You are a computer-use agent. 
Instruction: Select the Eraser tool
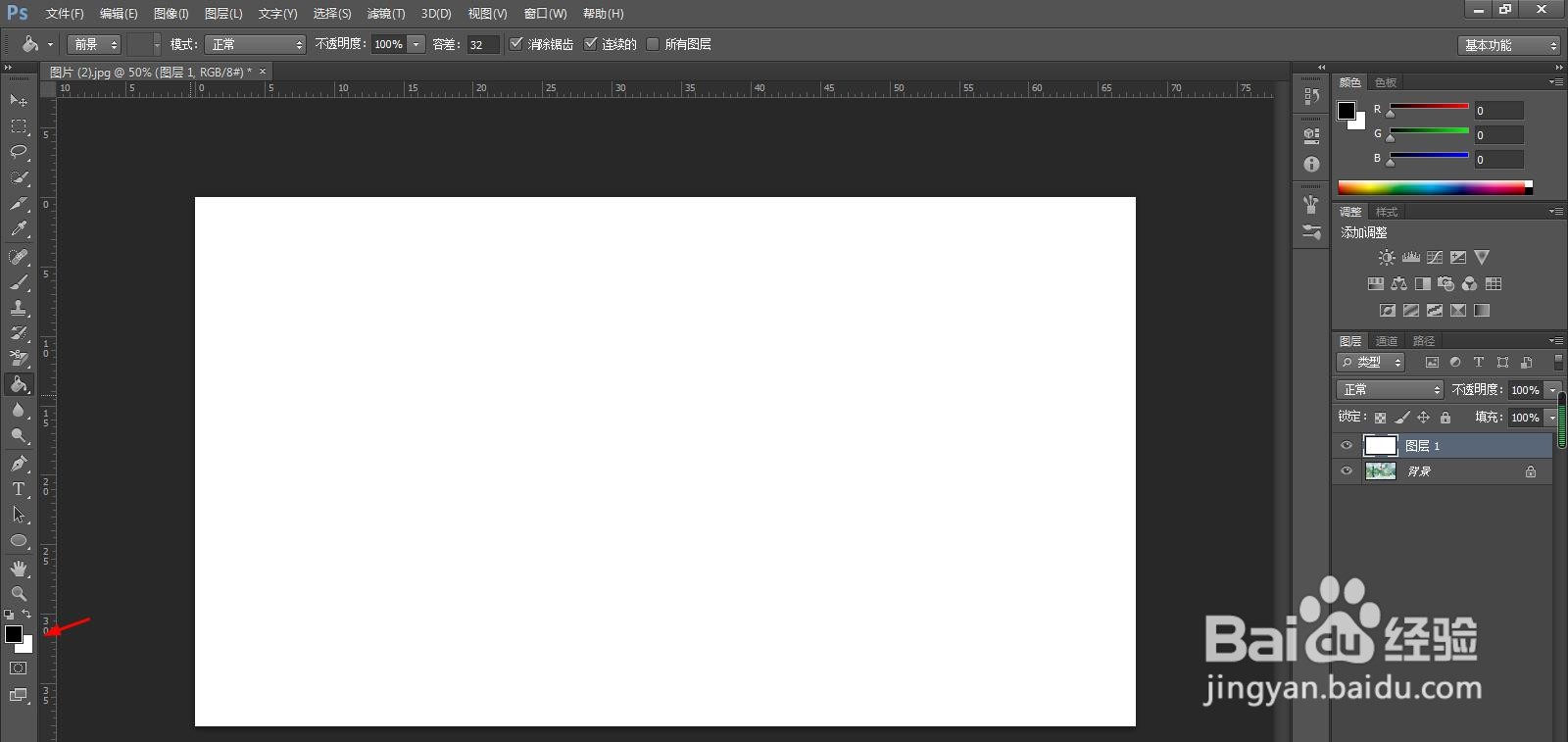pos(19,359)
